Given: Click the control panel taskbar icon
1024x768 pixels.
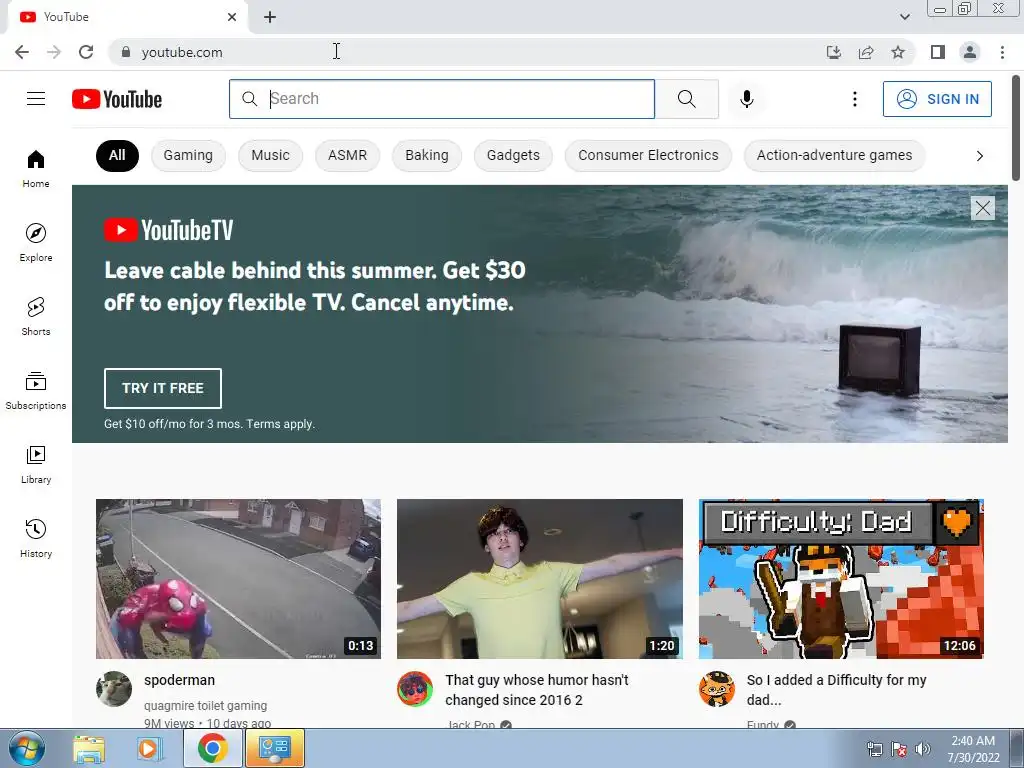Looking at the screenshot, I should [x=275, y=748].
